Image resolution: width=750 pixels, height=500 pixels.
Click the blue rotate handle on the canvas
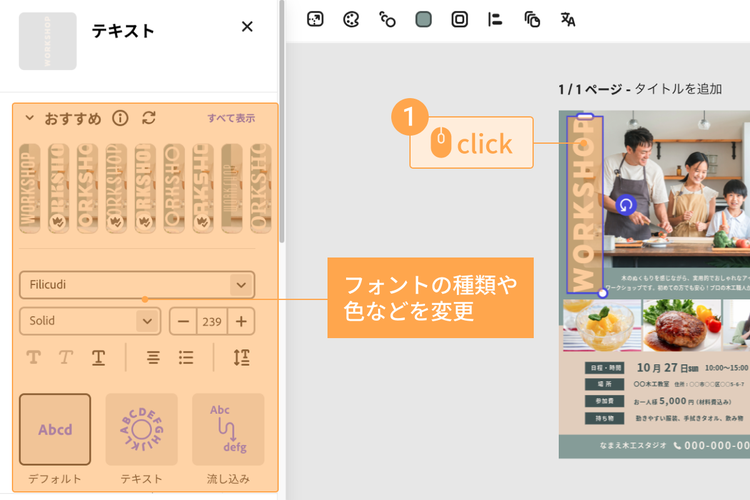[x=626, y=205]
